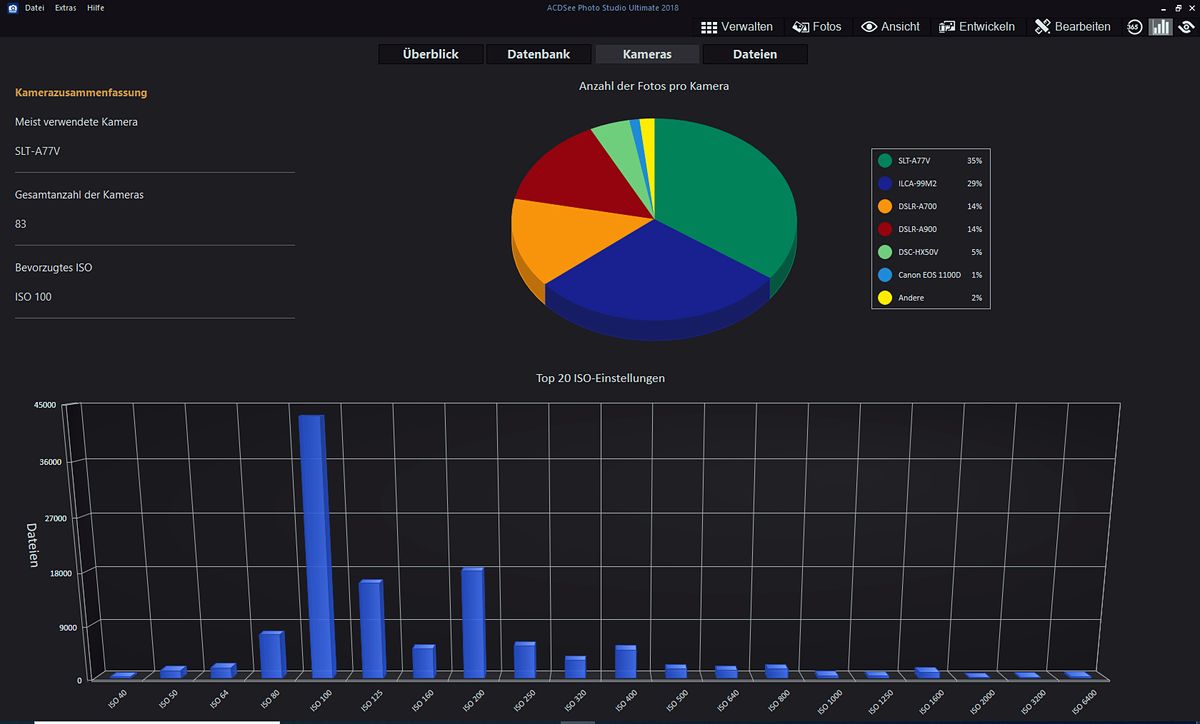Click the ISO 100 bar in chart
Image resolution: width=1200 pixels, height=724 pixels.
point(312,545)
